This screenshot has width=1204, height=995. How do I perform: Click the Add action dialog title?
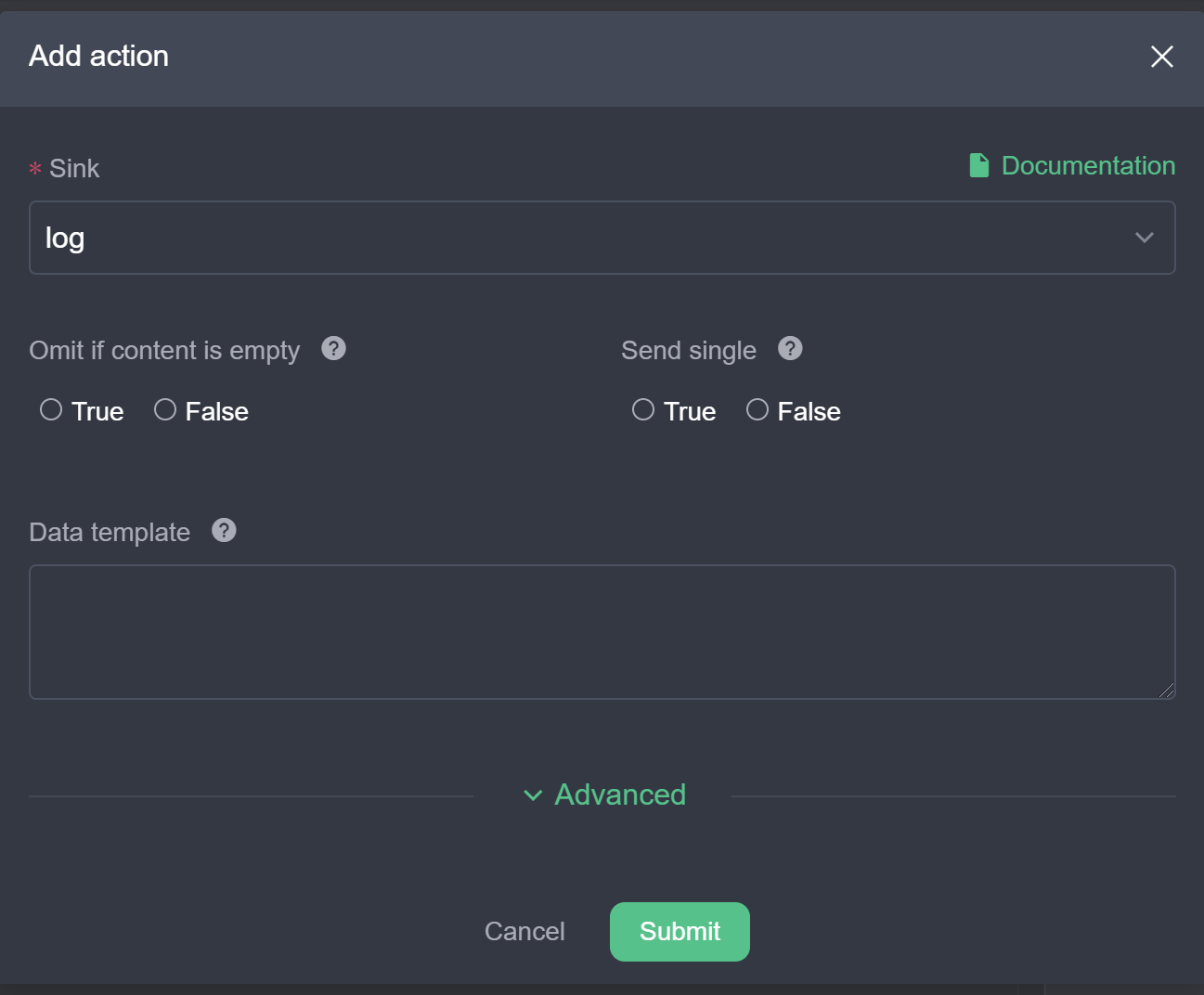[x=98, y=56]
